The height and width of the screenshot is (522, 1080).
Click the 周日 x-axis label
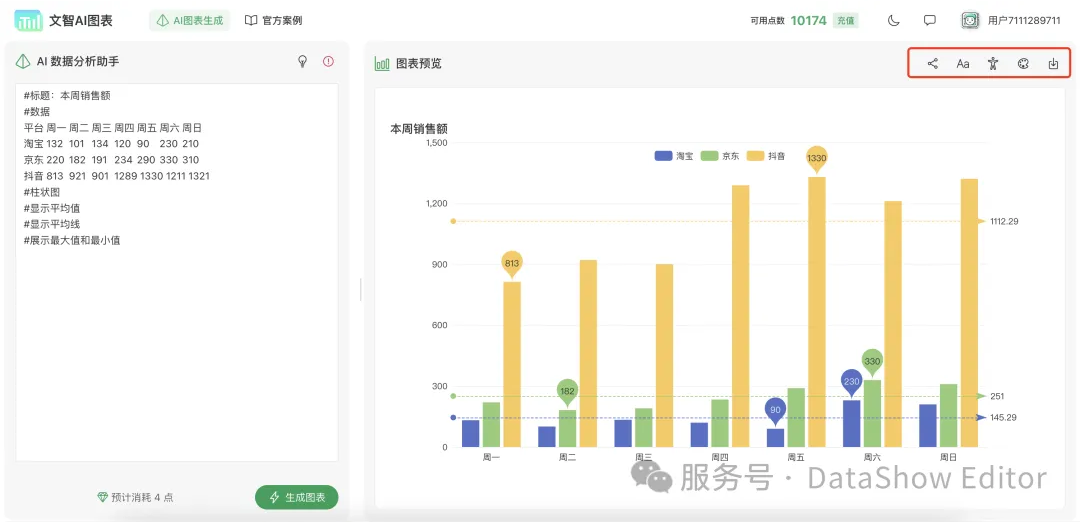click(x=948, y=457)
